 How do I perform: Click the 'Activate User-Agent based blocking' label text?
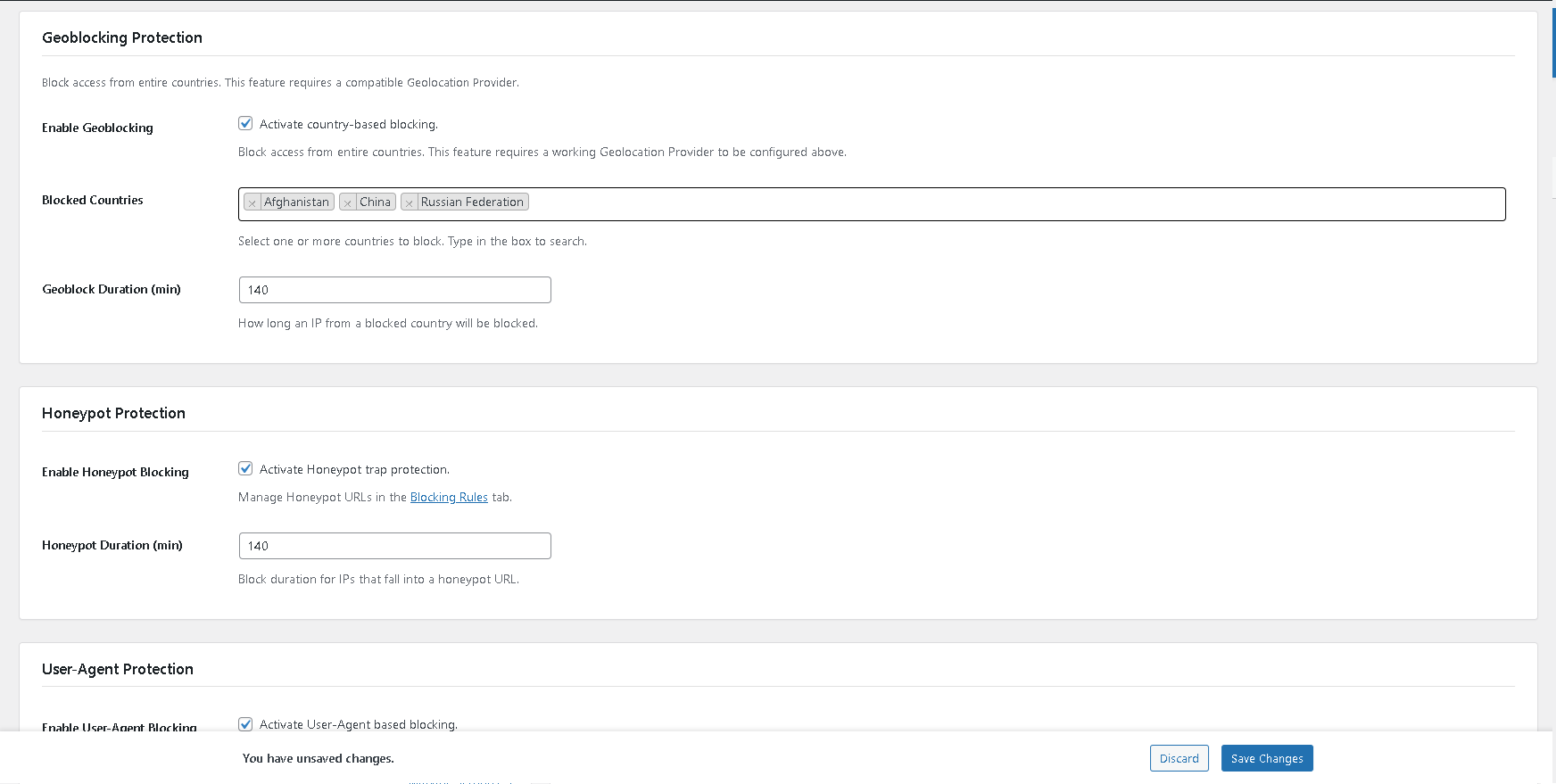point(358,724)
